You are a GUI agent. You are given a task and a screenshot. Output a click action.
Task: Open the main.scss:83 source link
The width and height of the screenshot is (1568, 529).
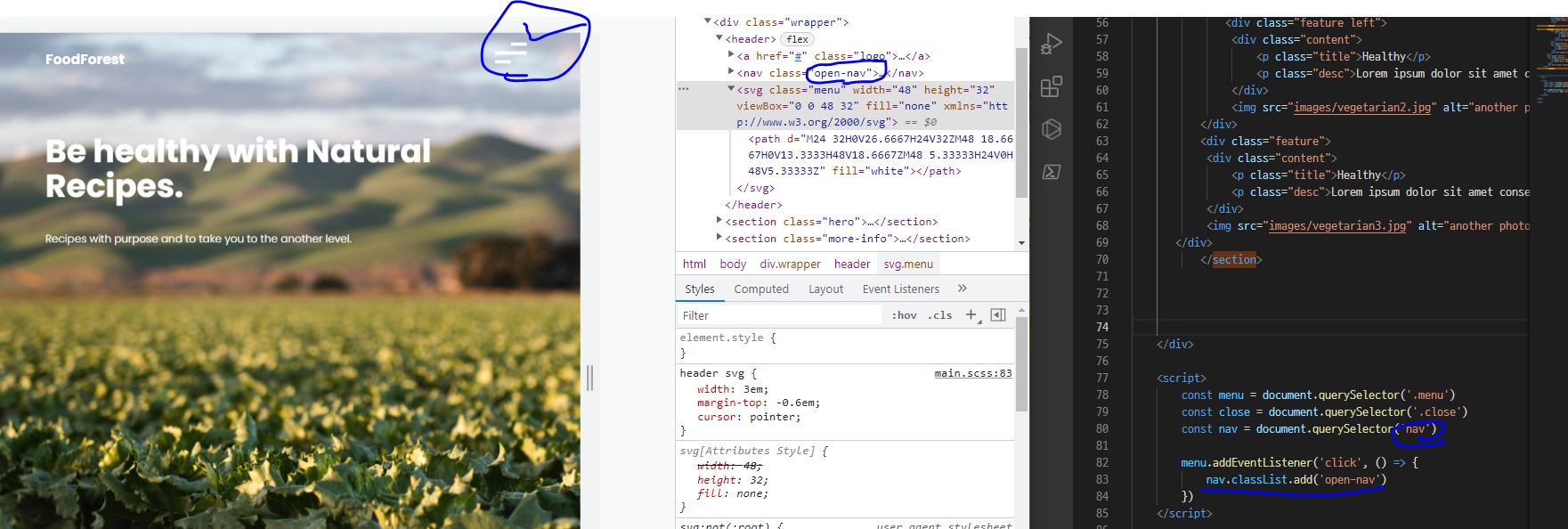point(973,373)
